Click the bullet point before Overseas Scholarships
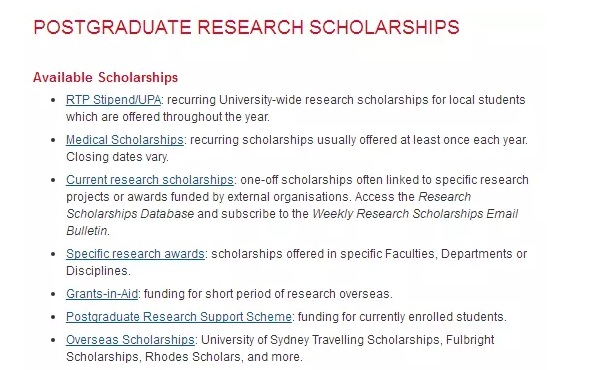The height and width of the screenshot is (370, 592). [x=53, y=341]
